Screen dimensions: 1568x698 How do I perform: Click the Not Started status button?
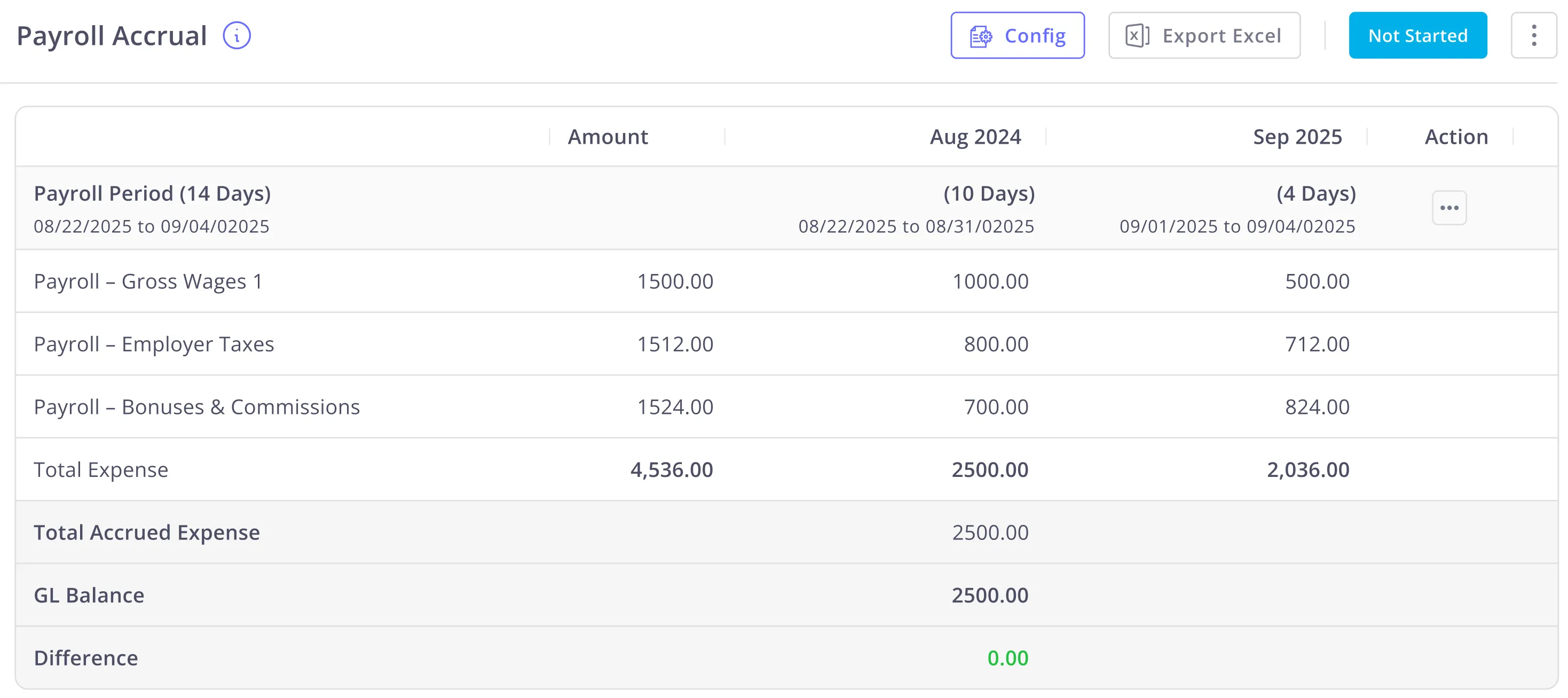point(1419,35)
